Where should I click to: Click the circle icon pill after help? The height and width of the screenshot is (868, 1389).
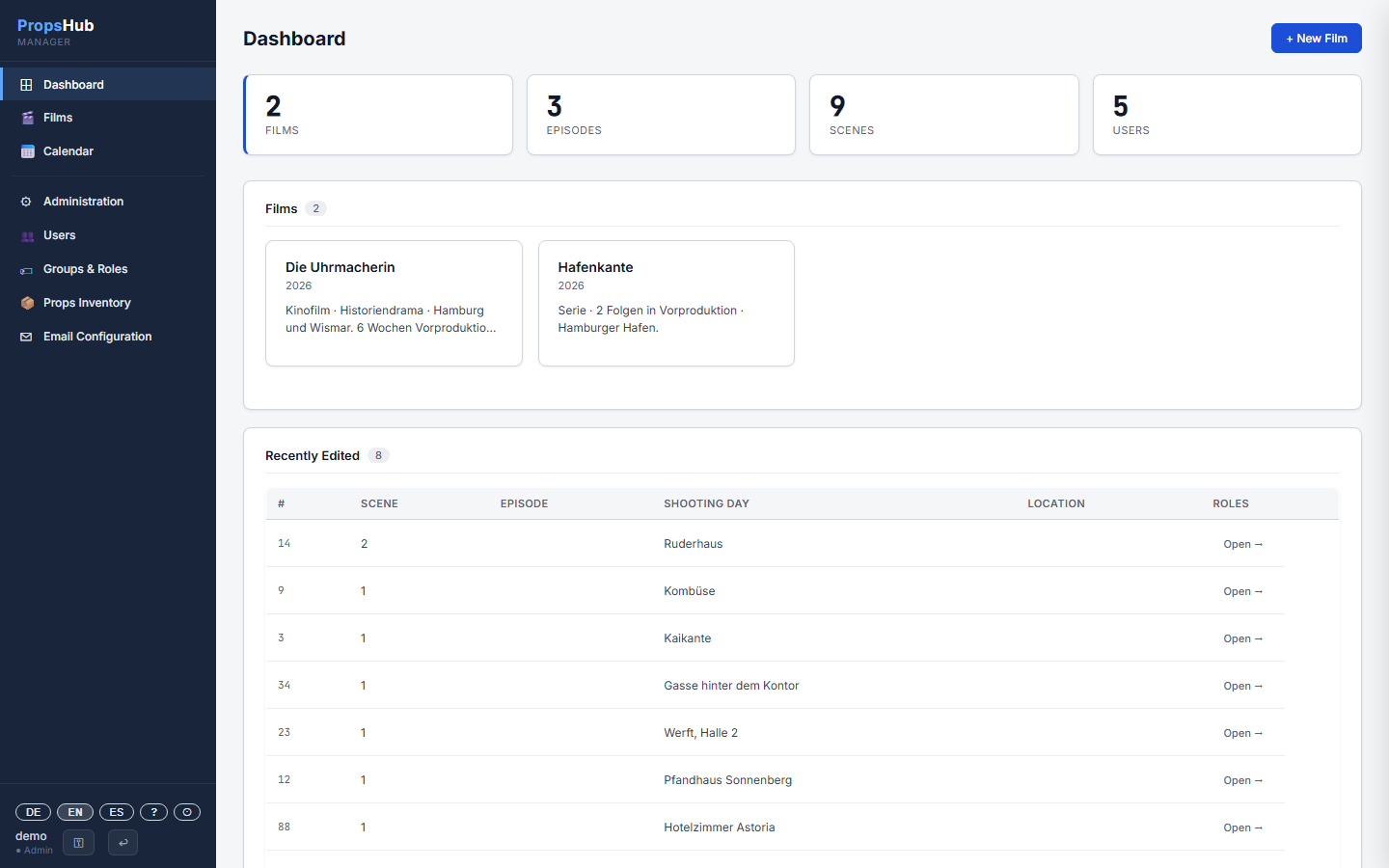[187, 812]
